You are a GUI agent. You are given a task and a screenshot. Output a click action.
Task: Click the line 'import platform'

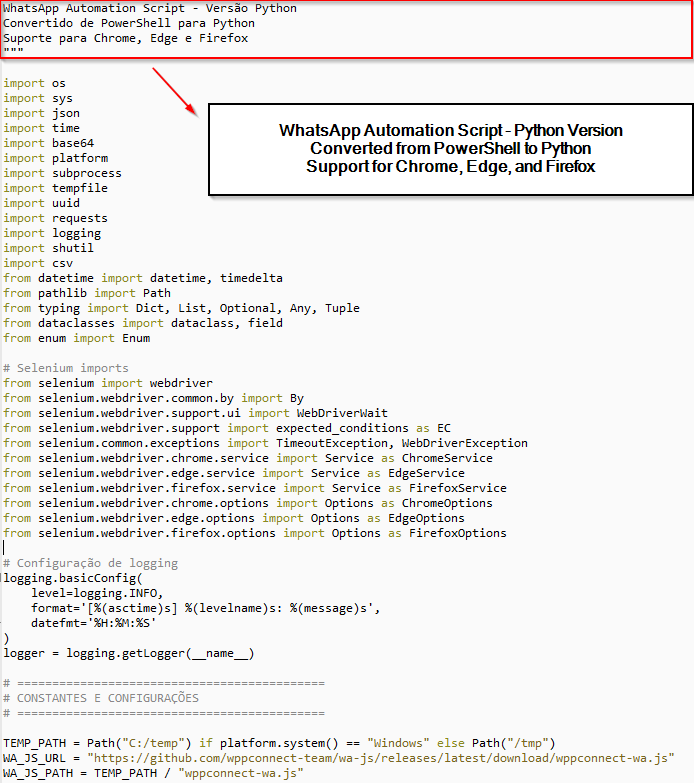click(55, 158)
